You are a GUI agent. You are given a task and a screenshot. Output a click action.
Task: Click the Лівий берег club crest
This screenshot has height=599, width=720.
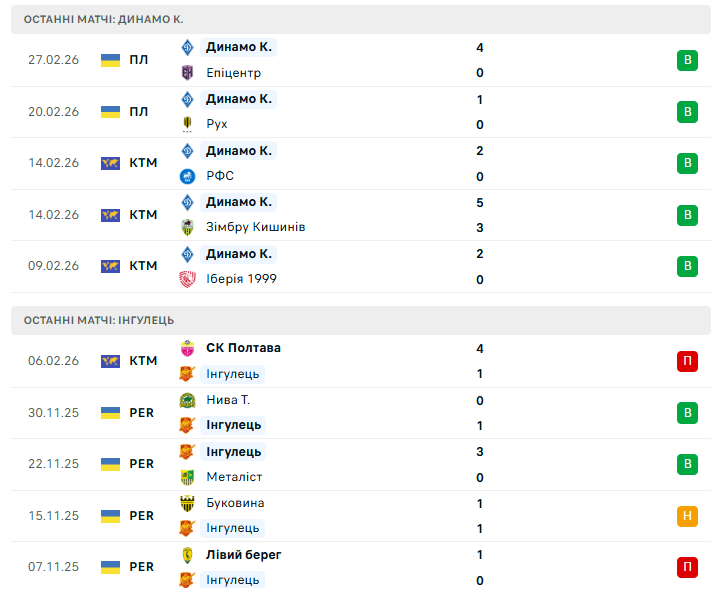tap(187, 555)
